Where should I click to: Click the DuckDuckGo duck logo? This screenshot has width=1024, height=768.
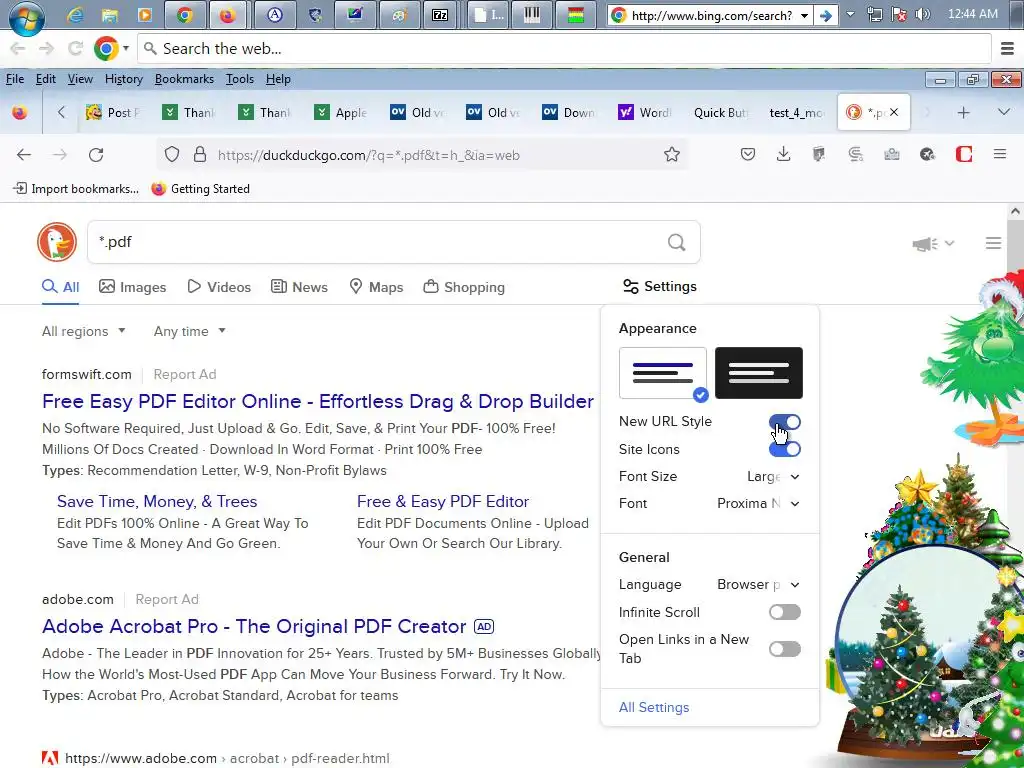coord(57,242)
